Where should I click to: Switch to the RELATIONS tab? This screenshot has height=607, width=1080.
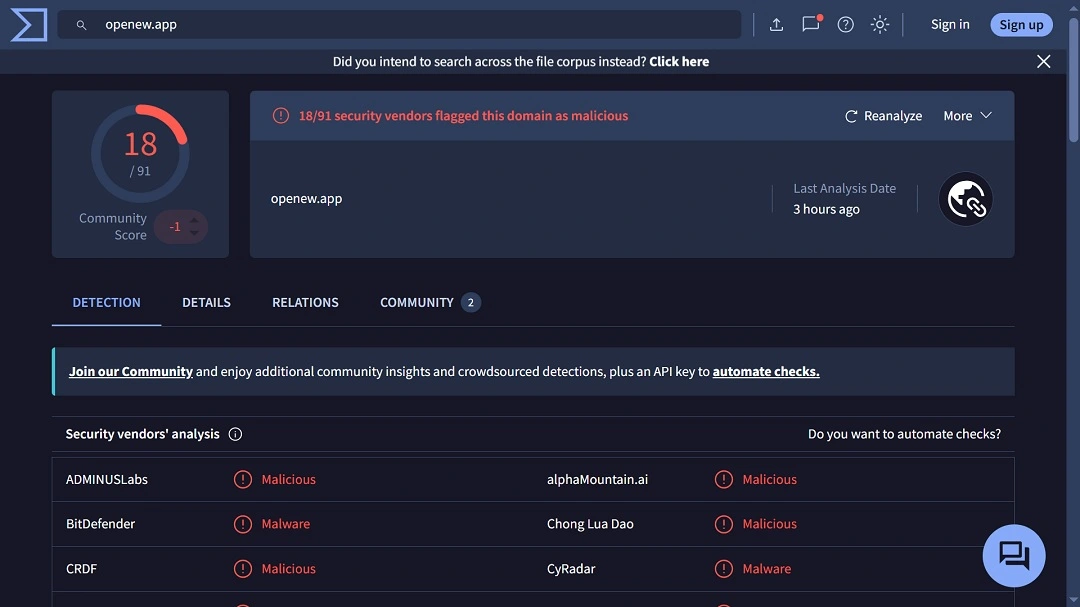(x=305, y=302)
